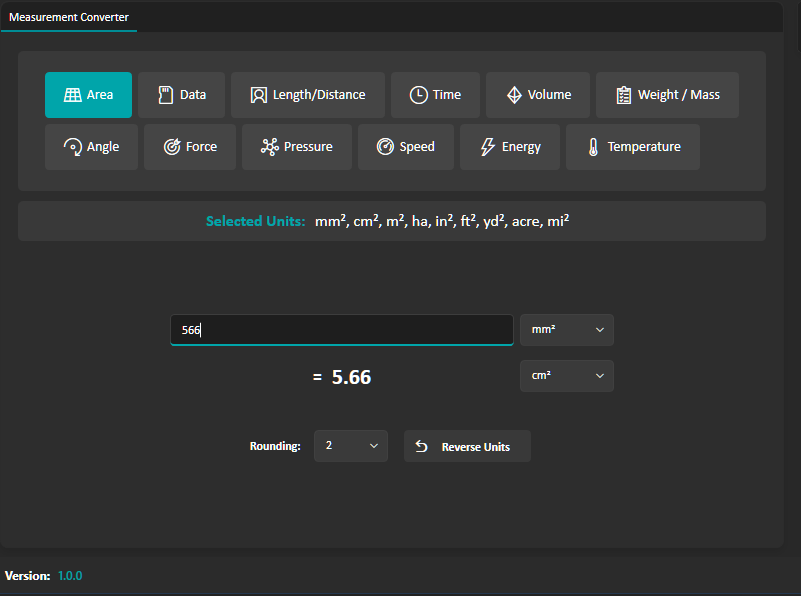Viewport: 801px width, 596px height.
Task: Choose the Length/Distance category icon
Action: click(259, 95)
